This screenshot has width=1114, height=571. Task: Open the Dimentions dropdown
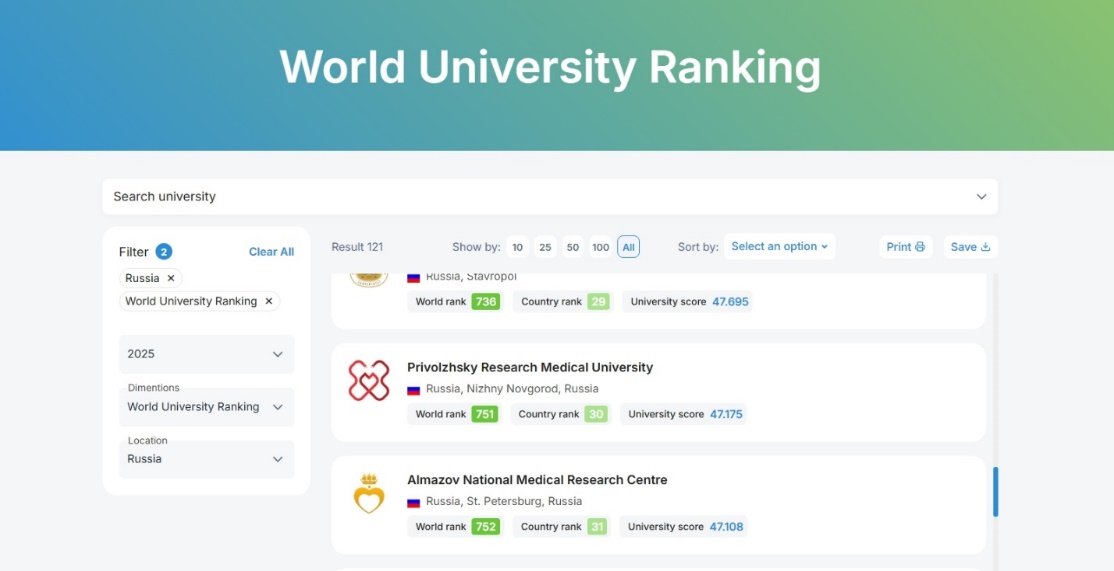[207, 406]
